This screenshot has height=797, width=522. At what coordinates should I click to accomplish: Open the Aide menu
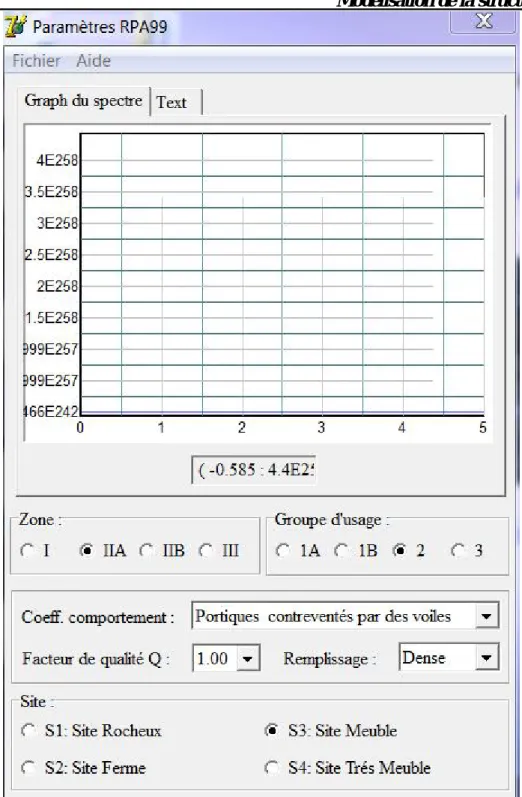click(x=94, y=61)
